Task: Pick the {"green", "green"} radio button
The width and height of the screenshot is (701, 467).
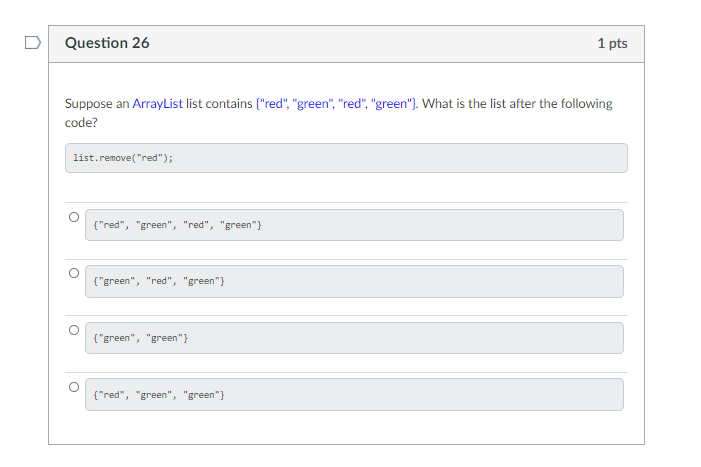Action: tap(74, 330)
